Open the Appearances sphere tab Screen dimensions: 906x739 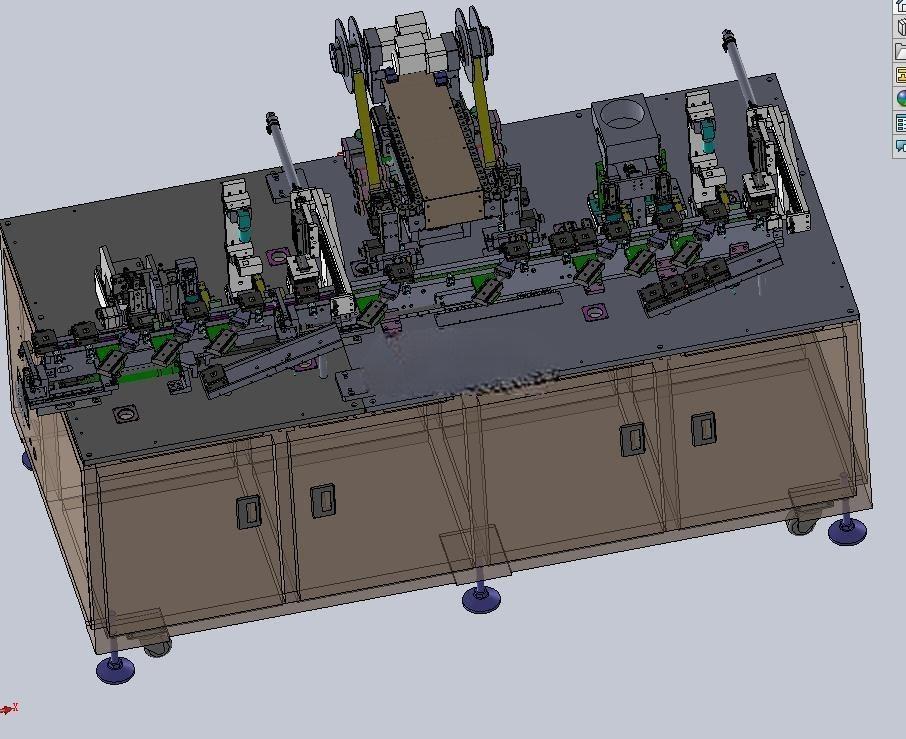click(900, 99)
